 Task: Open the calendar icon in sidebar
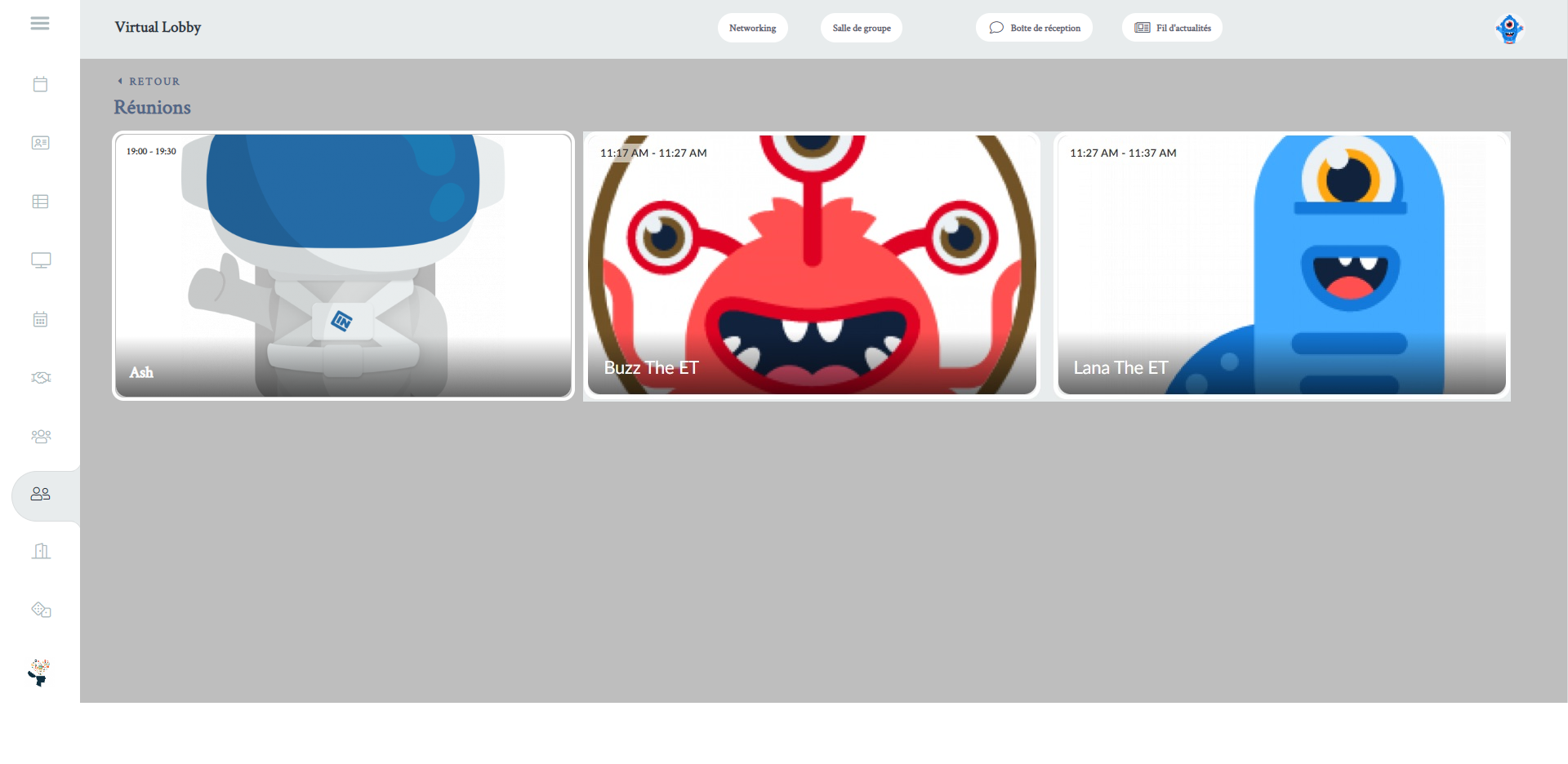[x=40, y=84]
